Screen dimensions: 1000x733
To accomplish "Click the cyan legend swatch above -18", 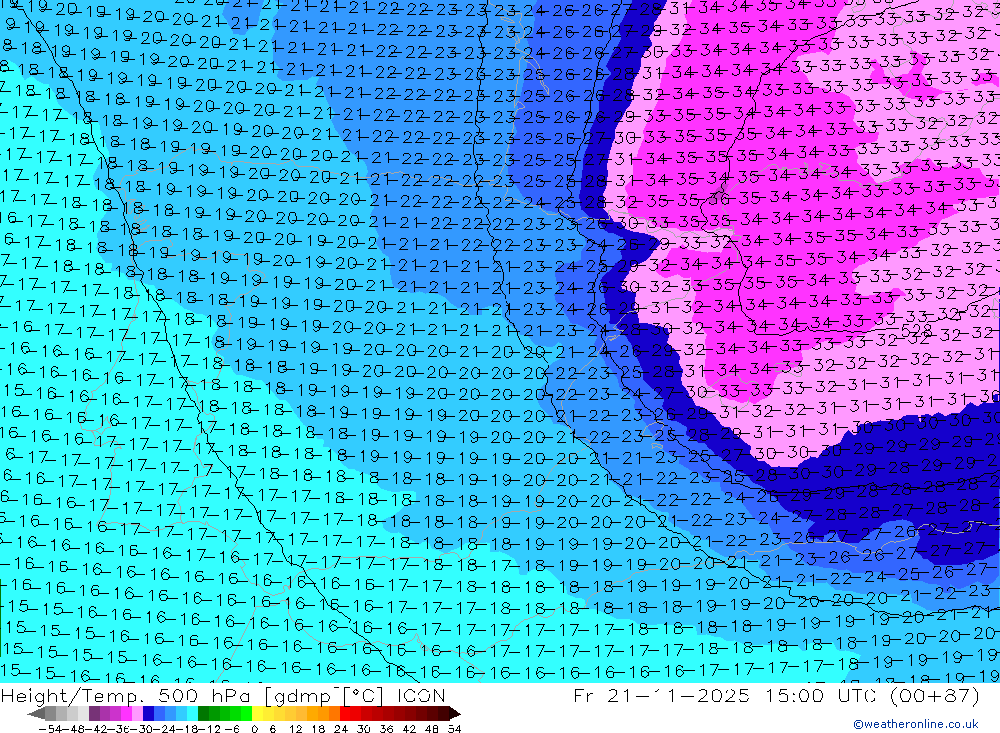I will (192, 713).
